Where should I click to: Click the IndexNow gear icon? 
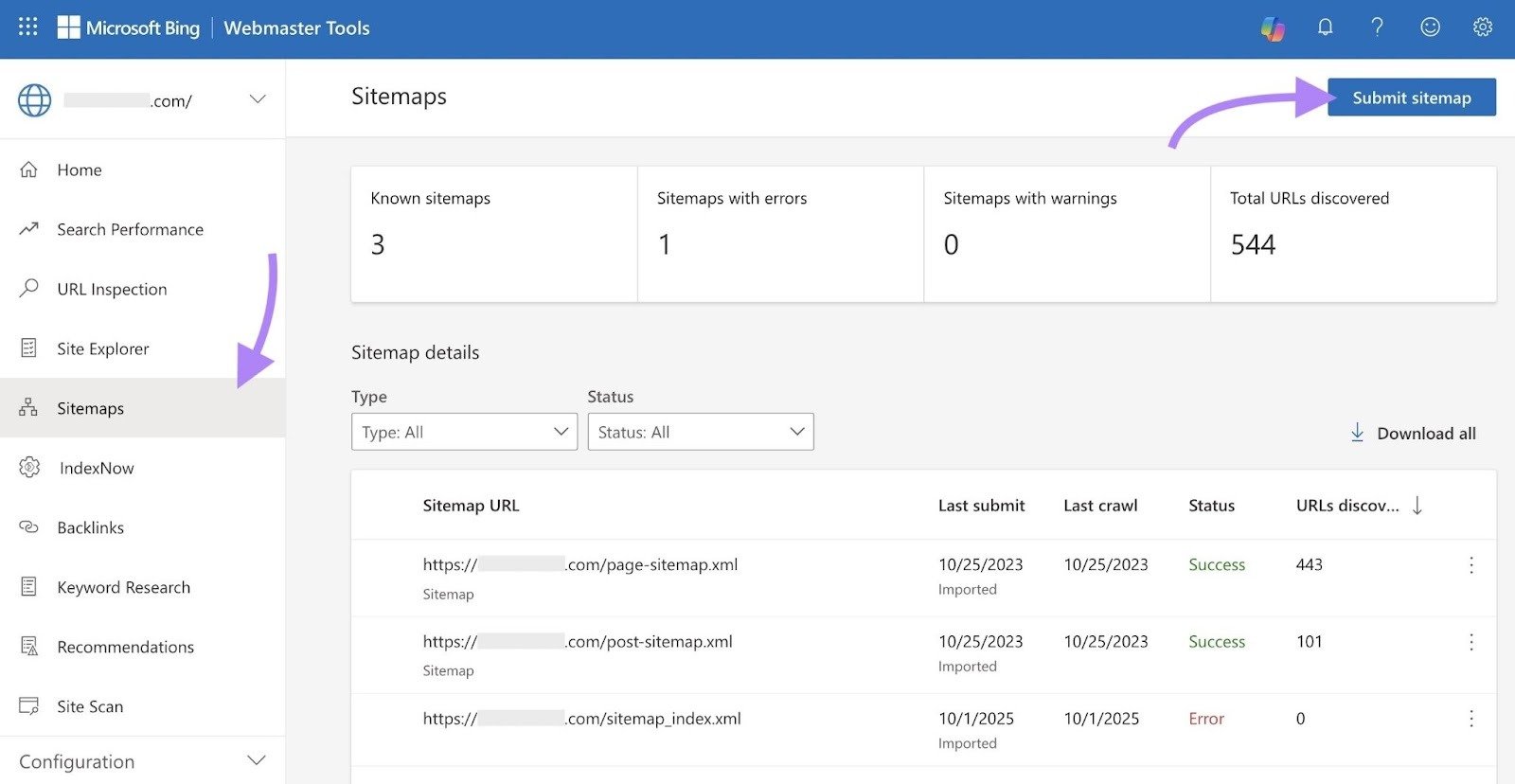tap(30, 467)
